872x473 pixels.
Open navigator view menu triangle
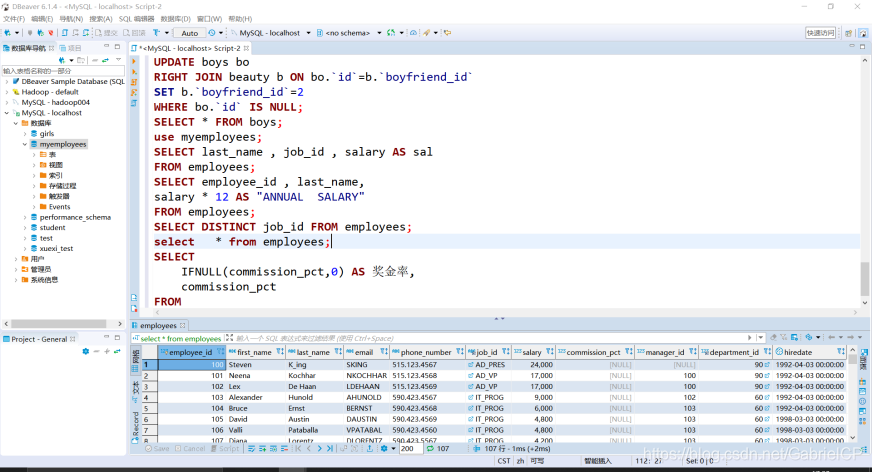click(x=118, y=60)
